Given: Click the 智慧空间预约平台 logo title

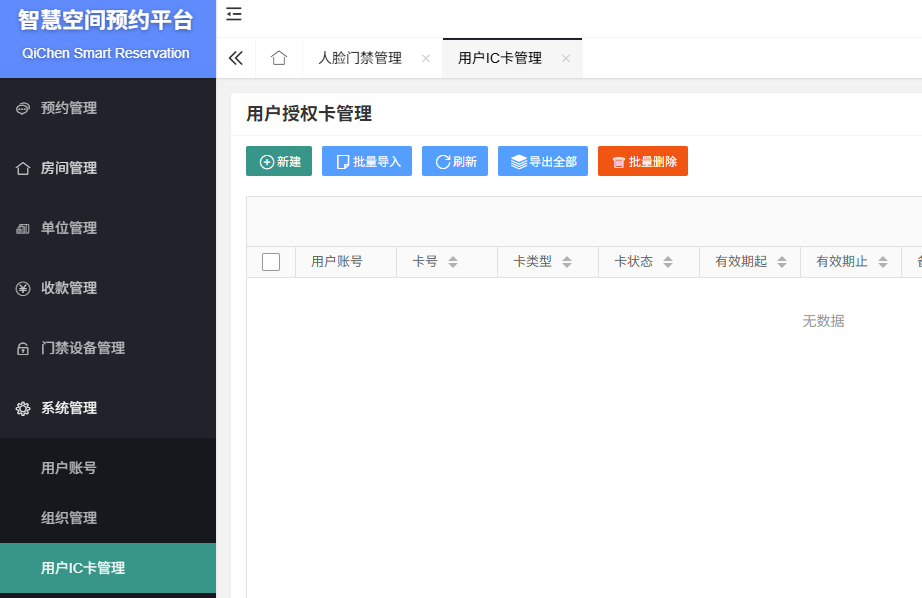Looking at the screenshot, I should pos(106,21).
